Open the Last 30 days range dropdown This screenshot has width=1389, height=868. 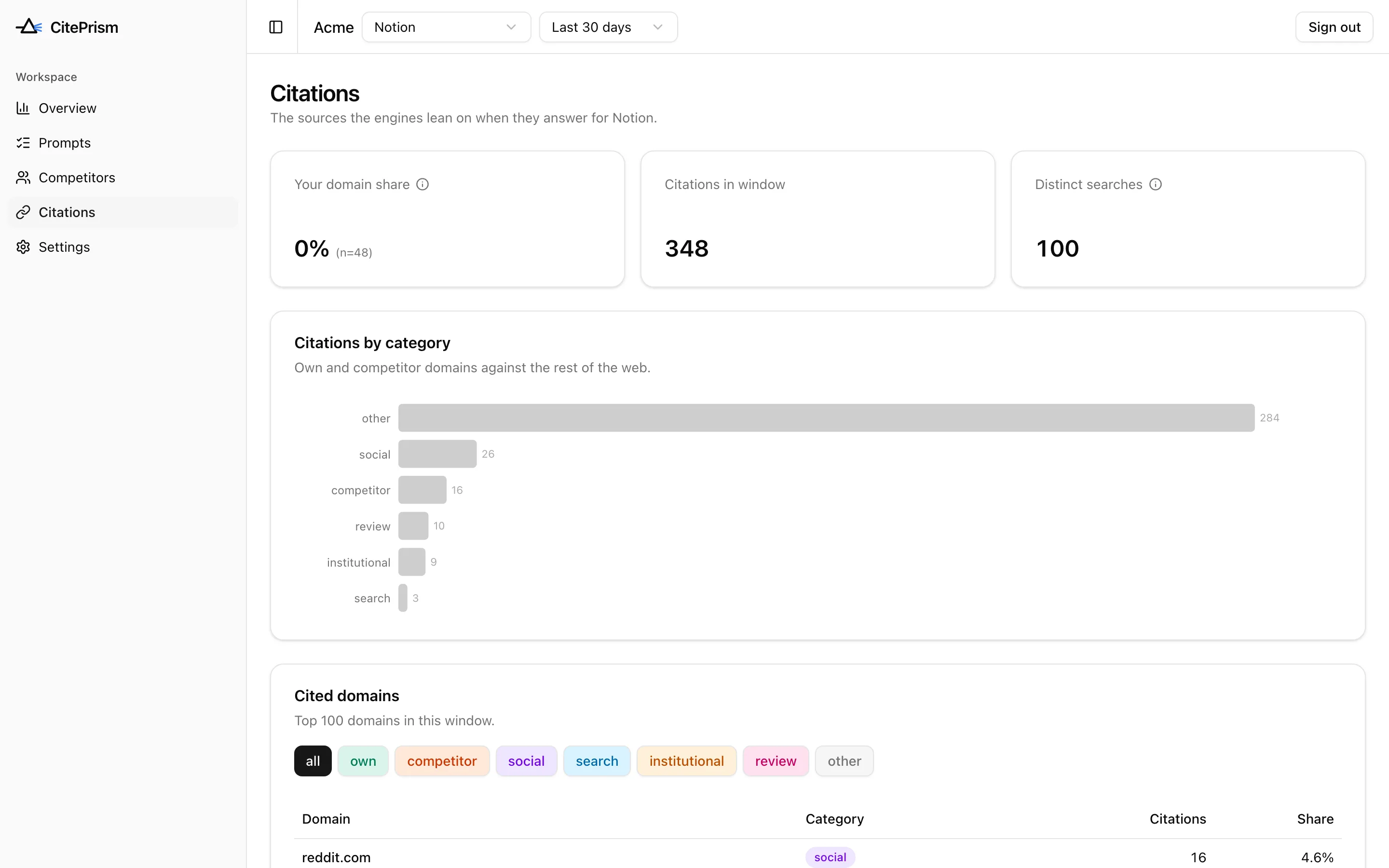point(608,27)
